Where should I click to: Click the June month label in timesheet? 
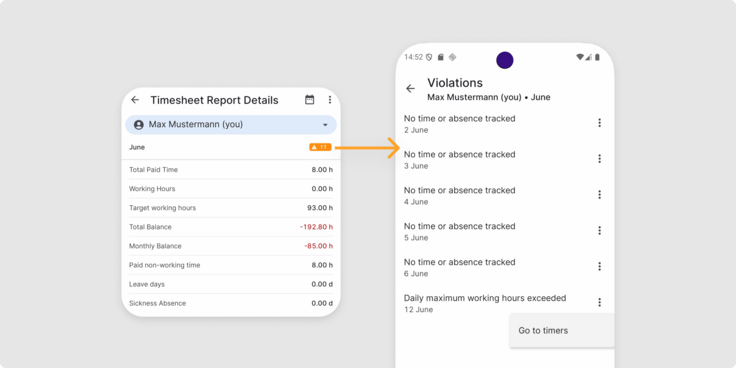click(x=137, y=147)
